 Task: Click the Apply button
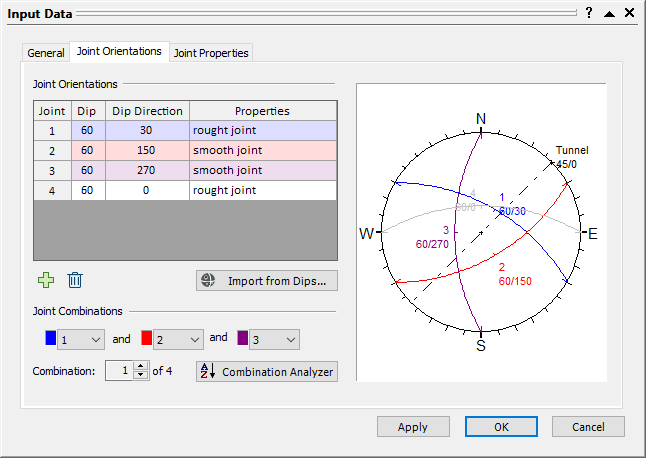[x=413, y=427]
